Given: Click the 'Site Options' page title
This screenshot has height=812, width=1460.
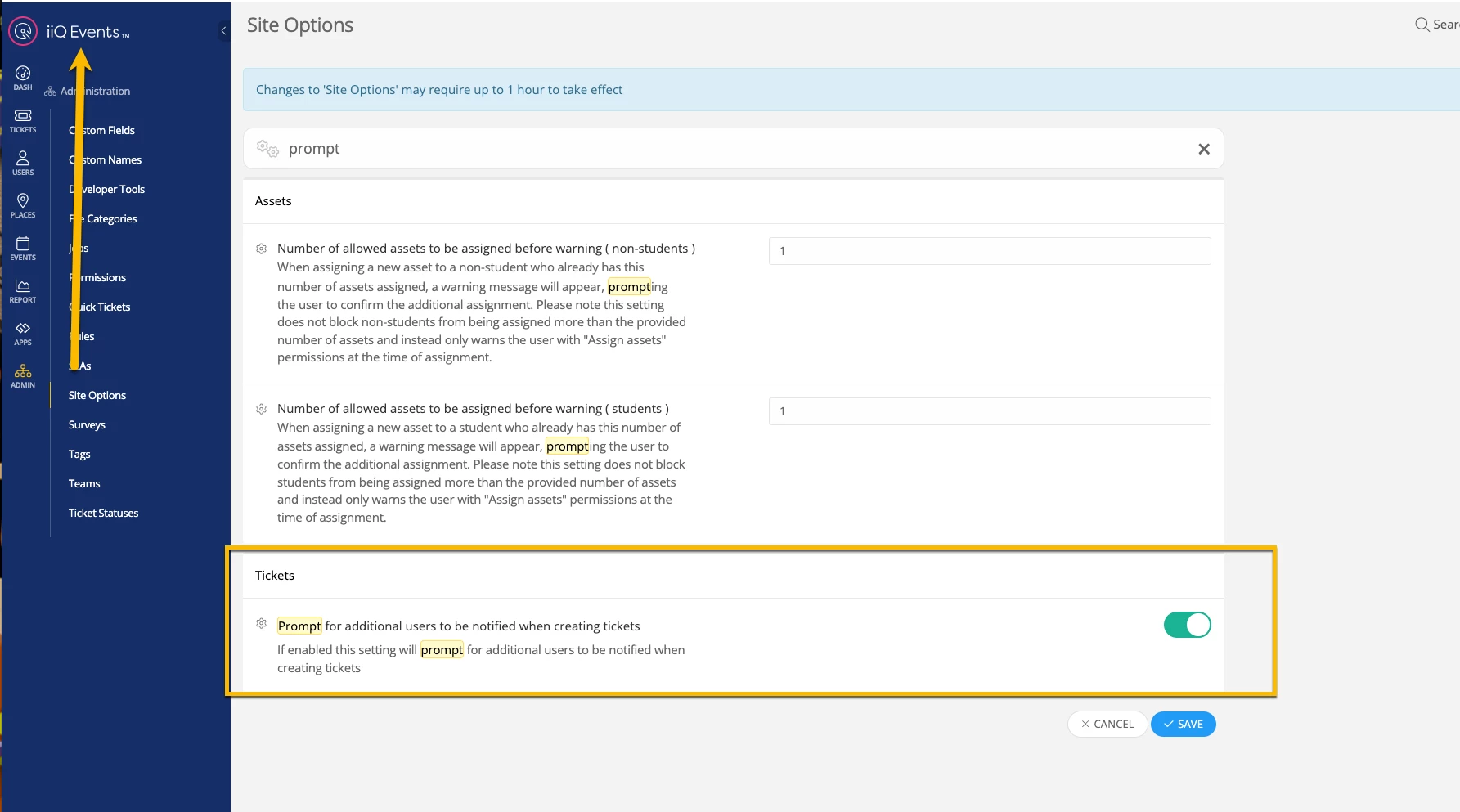Looking at the screenshot, I should (x=300, y=25).
